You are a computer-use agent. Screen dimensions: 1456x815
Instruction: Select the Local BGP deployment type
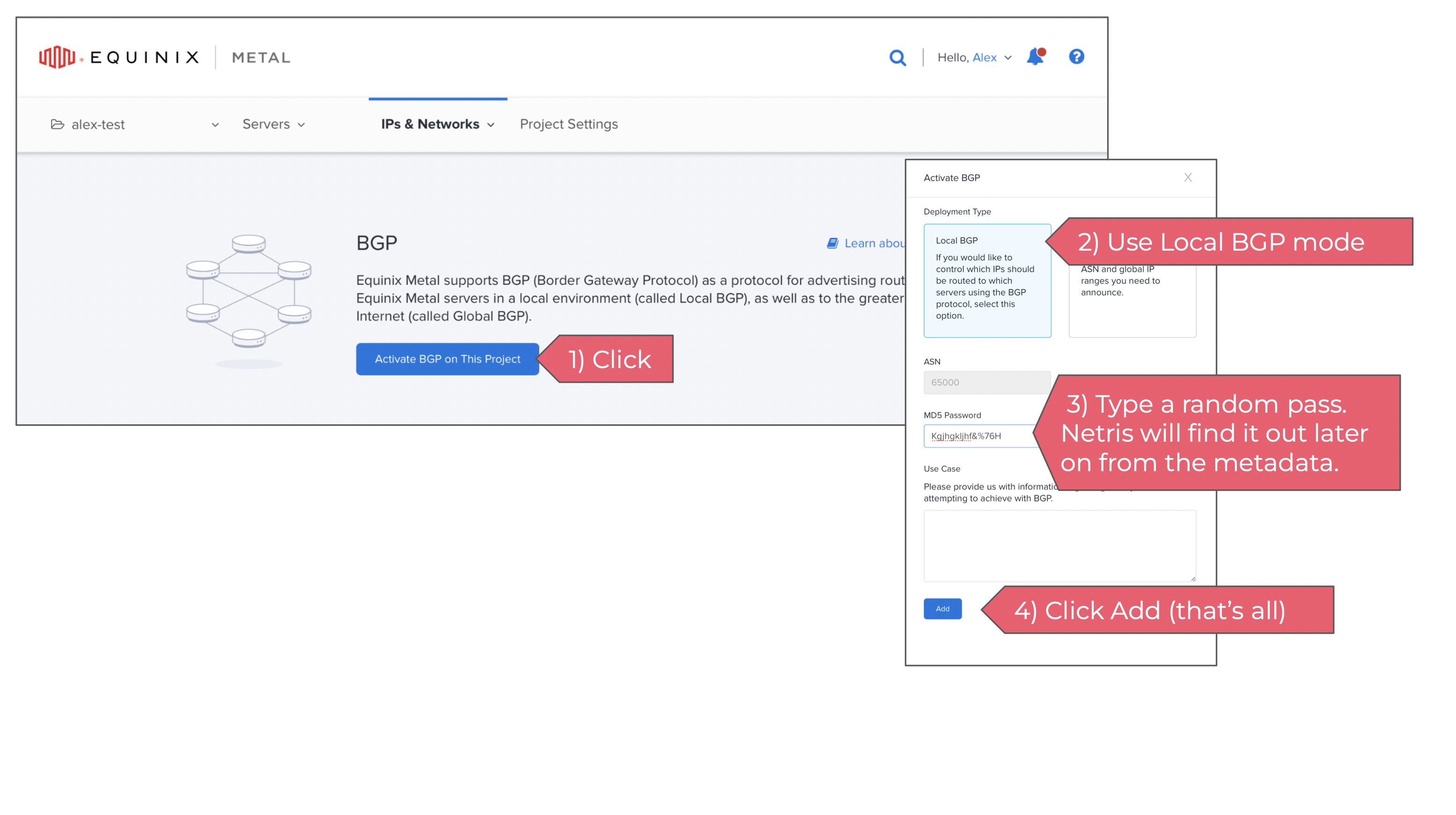point(987,281)
